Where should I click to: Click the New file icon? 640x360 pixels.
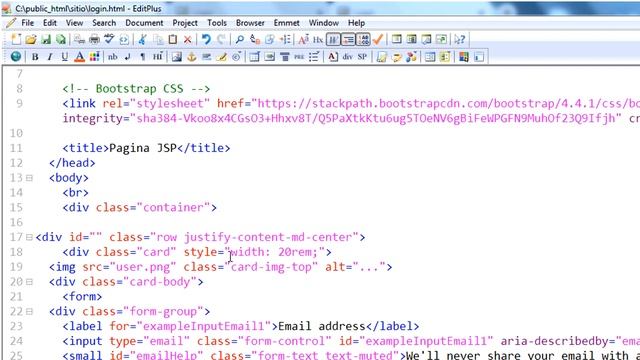click(x=16, y=40)
